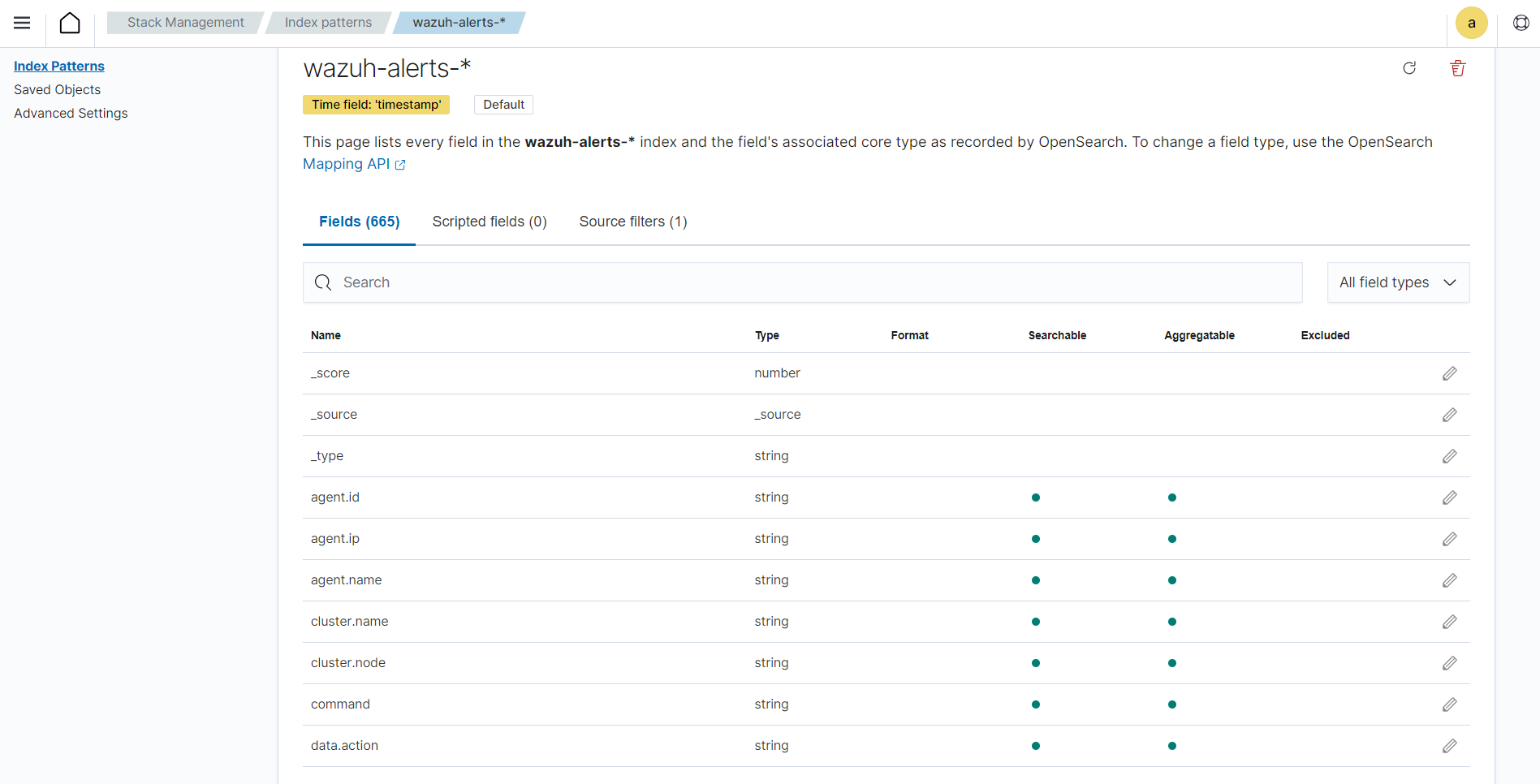Switch to the Scripted fields (0) tab
This screenshot has height=784, width=1540.
coord(490,222)
